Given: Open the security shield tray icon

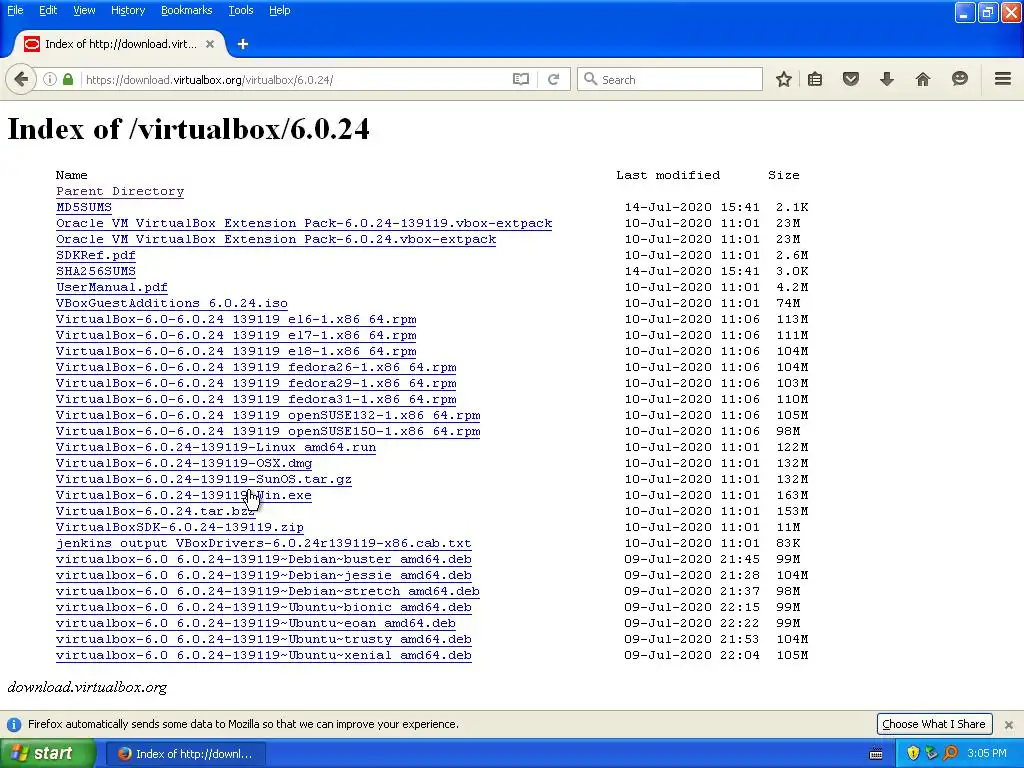Looking at the screenshot, I should tap(913, 753).
